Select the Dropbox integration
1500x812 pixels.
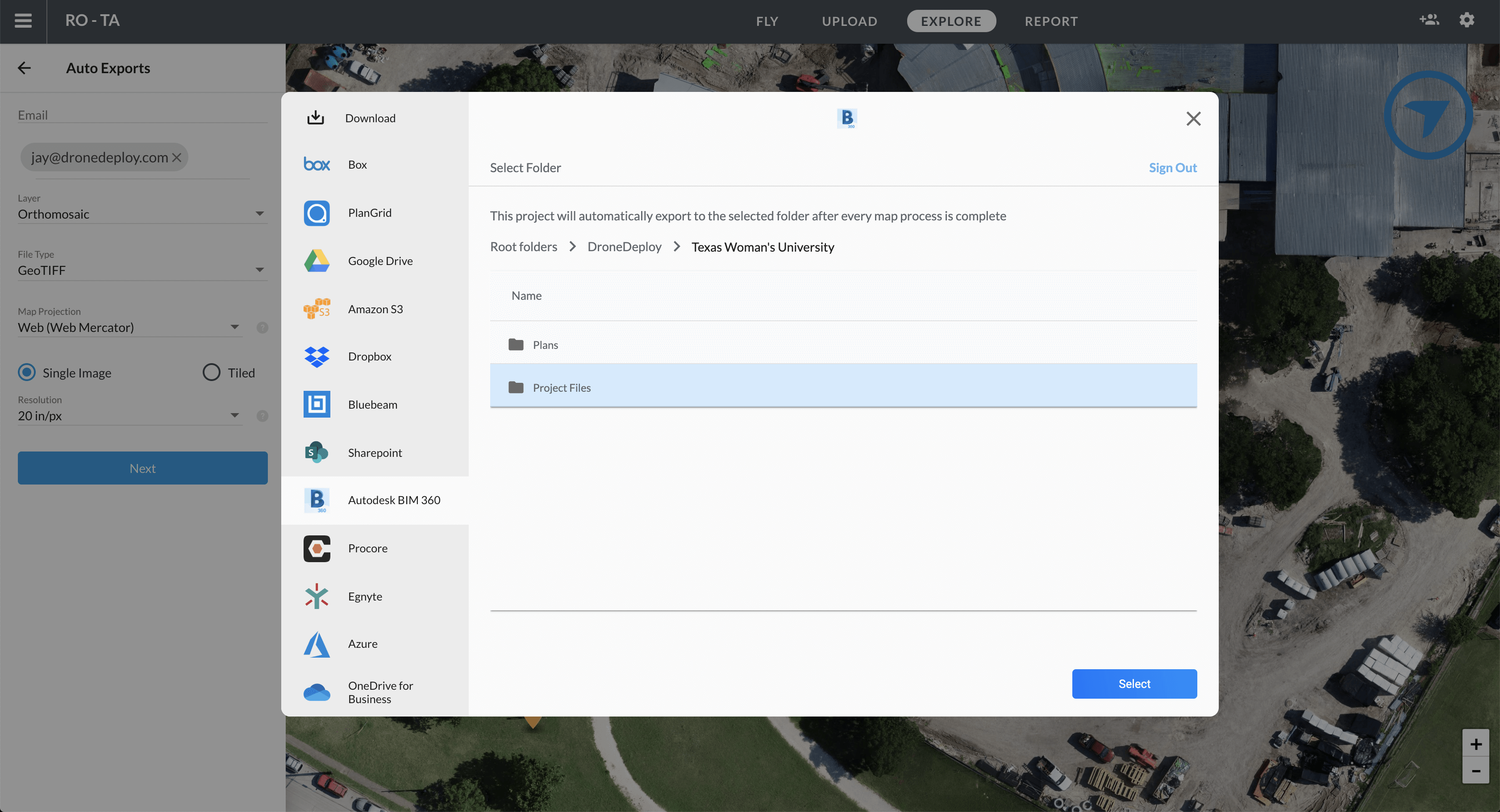[x=375, y=357]
